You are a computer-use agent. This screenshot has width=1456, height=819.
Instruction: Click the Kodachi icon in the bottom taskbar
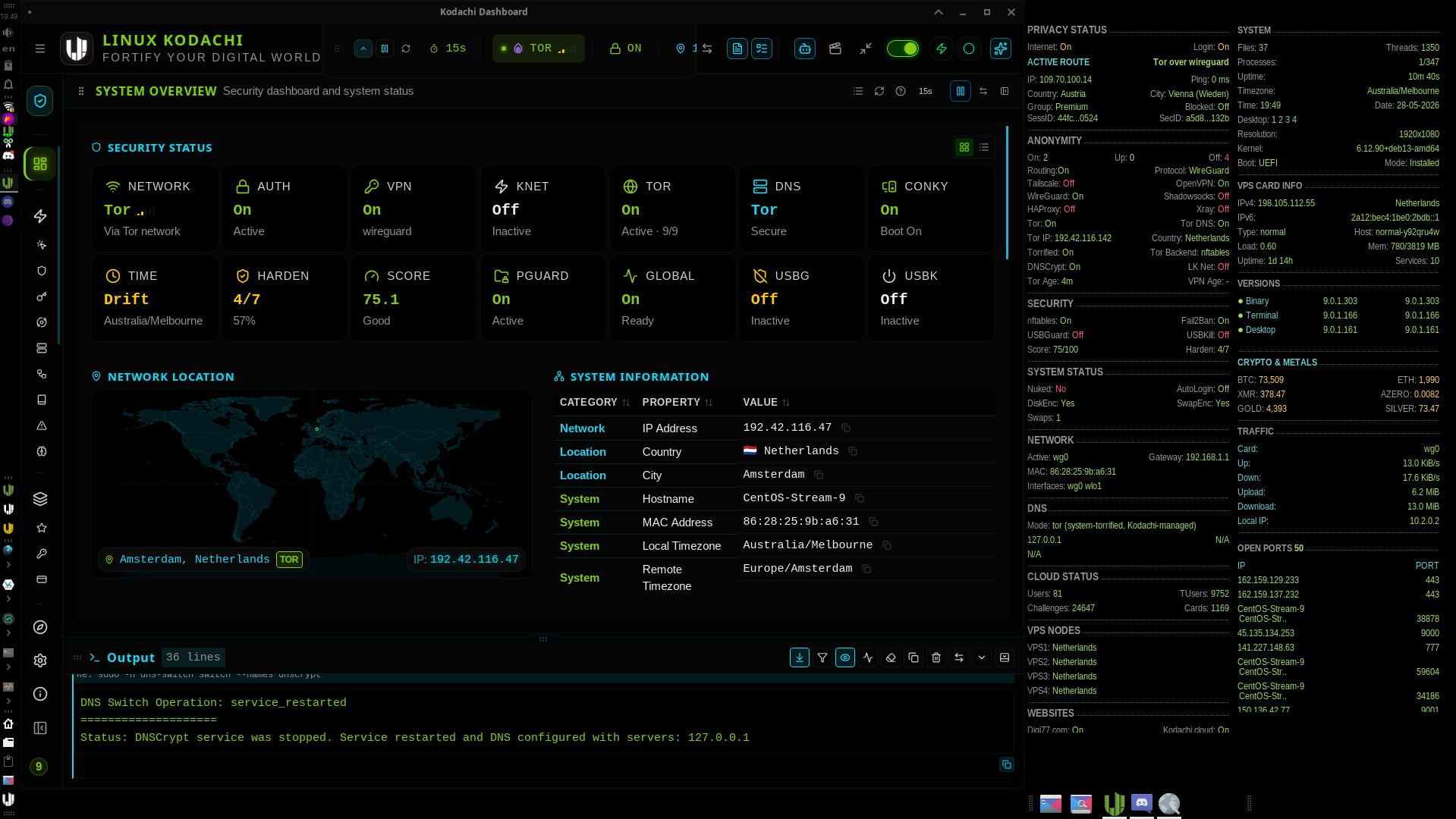coord(1115,803)
